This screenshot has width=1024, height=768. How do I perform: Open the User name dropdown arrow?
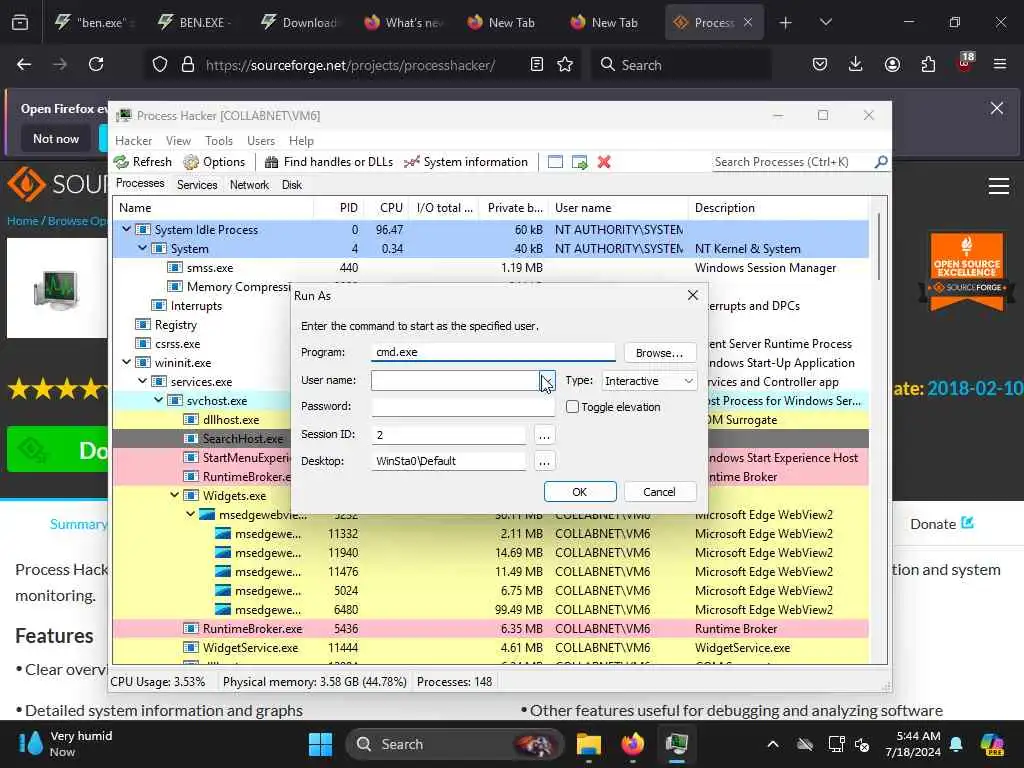(x=547, y=381)
